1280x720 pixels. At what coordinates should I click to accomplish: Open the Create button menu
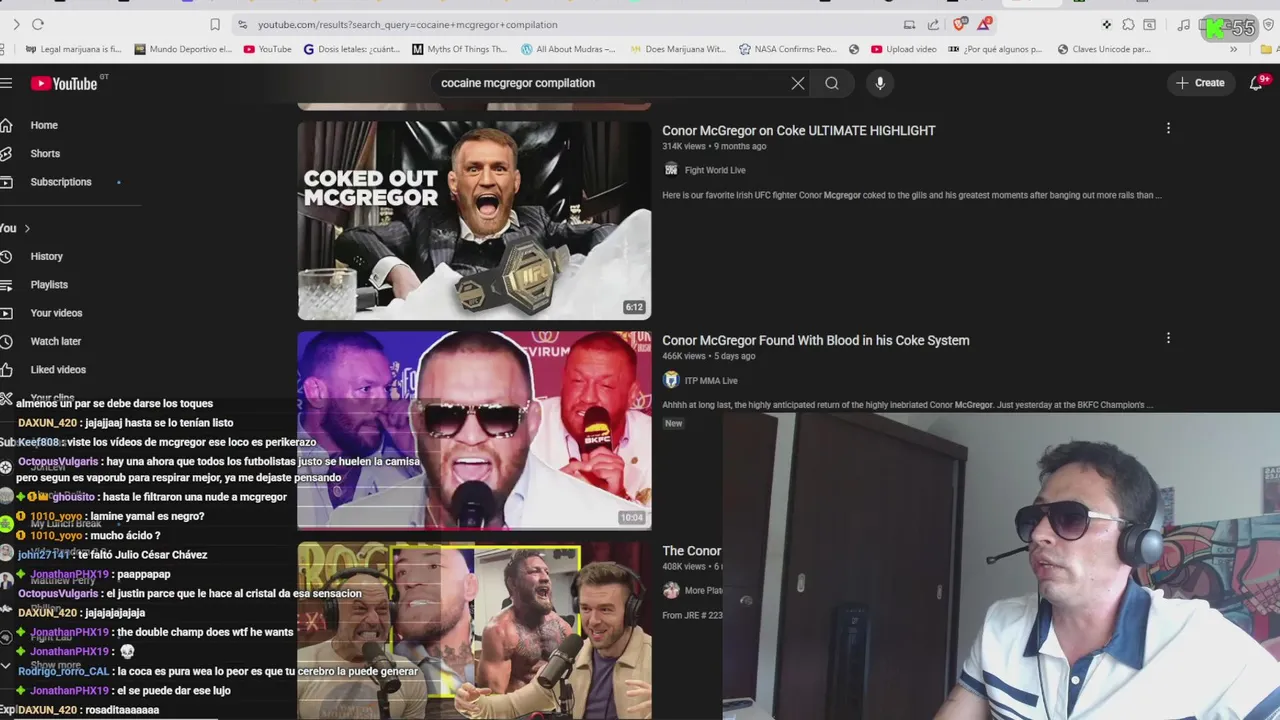[x=1200, y=83]
